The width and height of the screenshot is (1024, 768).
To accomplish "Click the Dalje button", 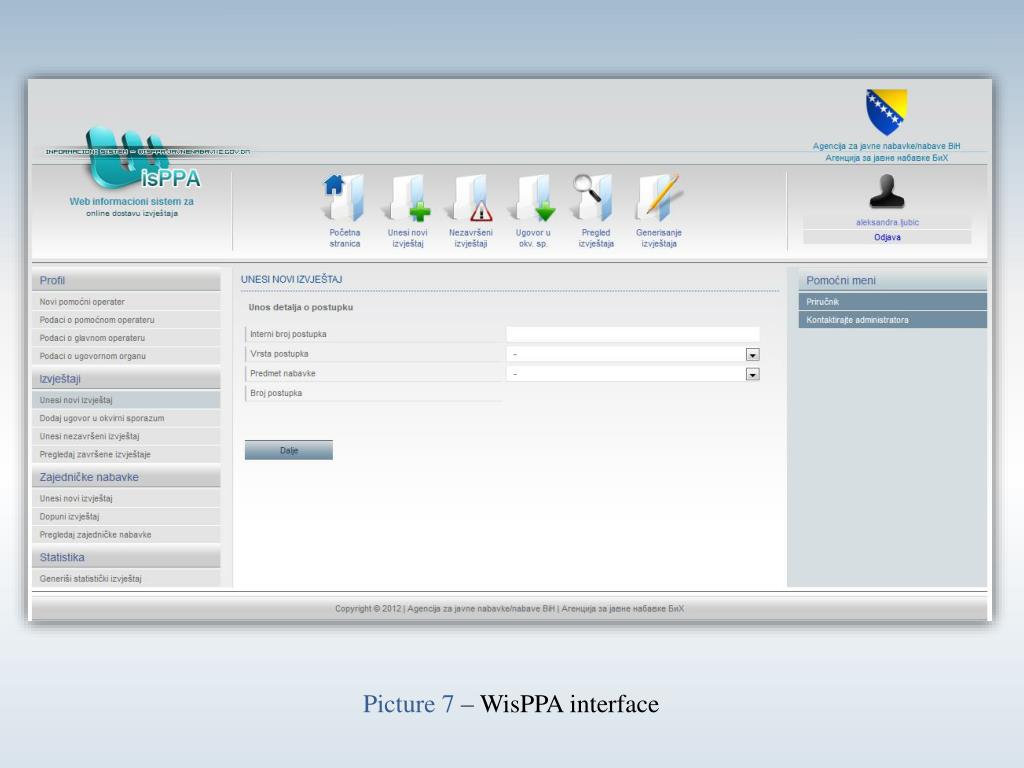I will pos(289,450).
